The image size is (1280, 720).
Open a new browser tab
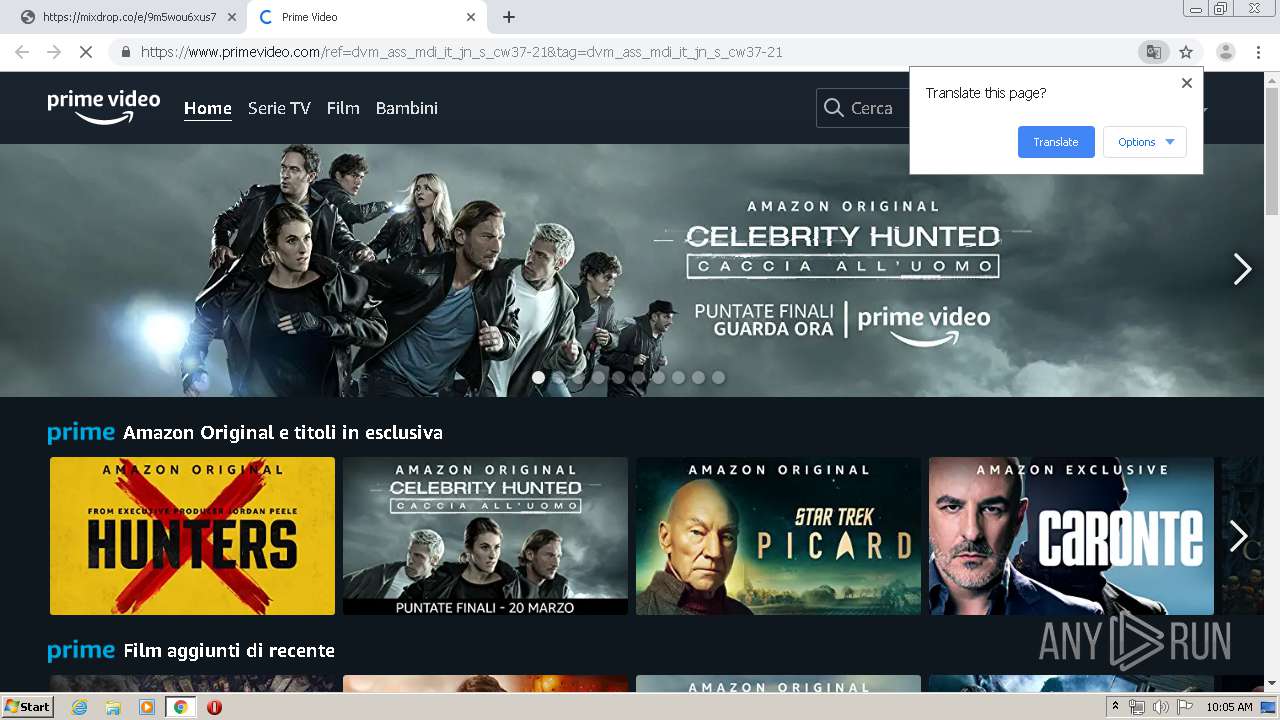click(509, 17)
